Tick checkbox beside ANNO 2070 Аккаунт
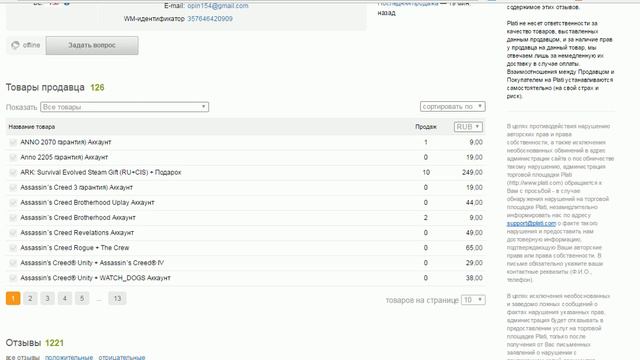Image resolution: width=640 pixels, height=360 pixels. click(13, 142)
